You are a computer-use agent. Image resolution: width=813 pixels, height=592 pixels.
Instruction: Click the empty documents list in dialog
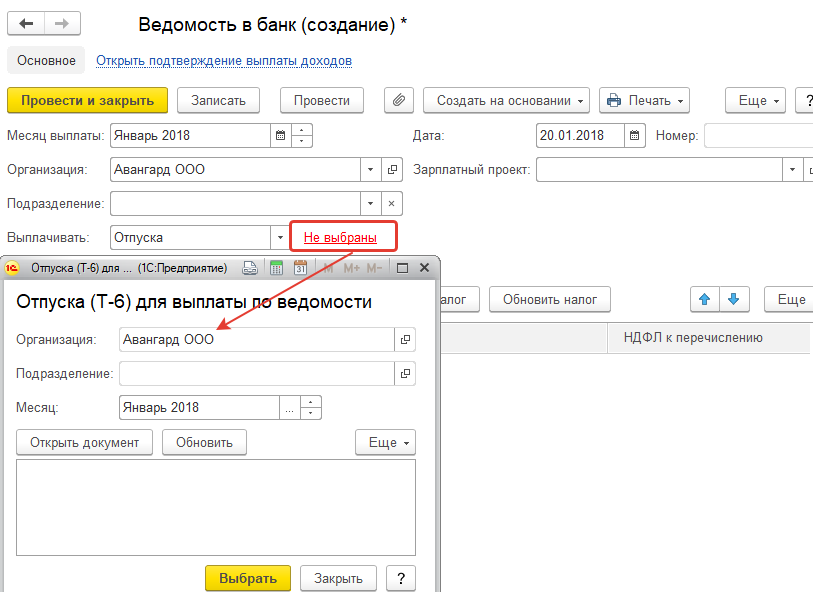216,508
